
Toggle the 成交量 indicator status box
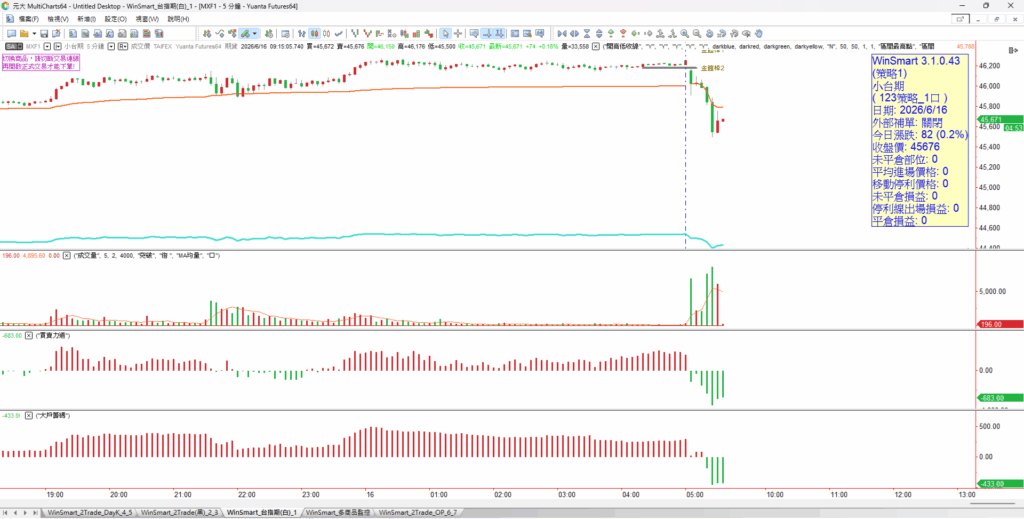coord(66,257)
